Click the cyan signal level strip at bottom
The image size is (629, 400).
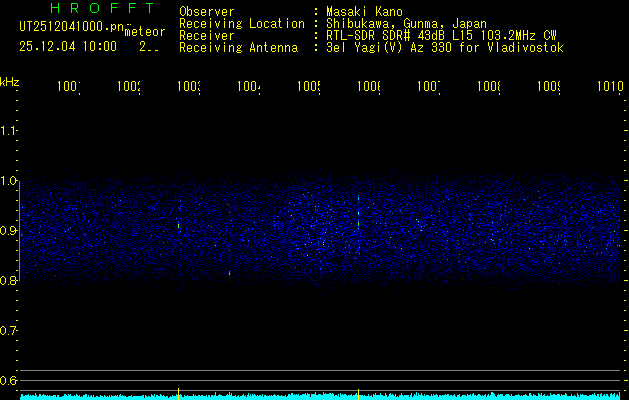click(320, 396)
